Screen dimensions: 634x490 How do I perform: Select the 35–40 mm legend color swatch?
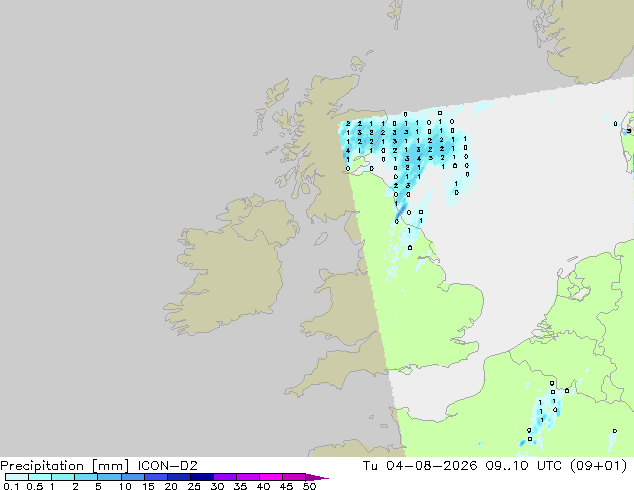(x=247, y=477)
